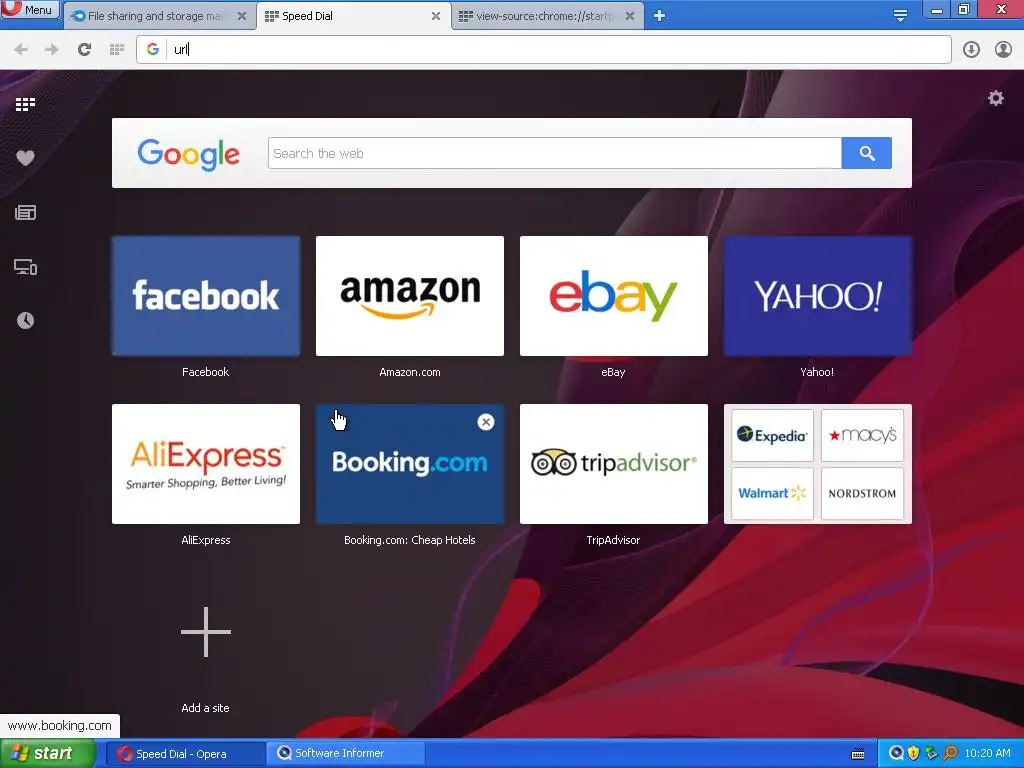Open Nordstrom in the folder tile
Viewport: 1024px width, 768px height.
click(x=862, y=493)
